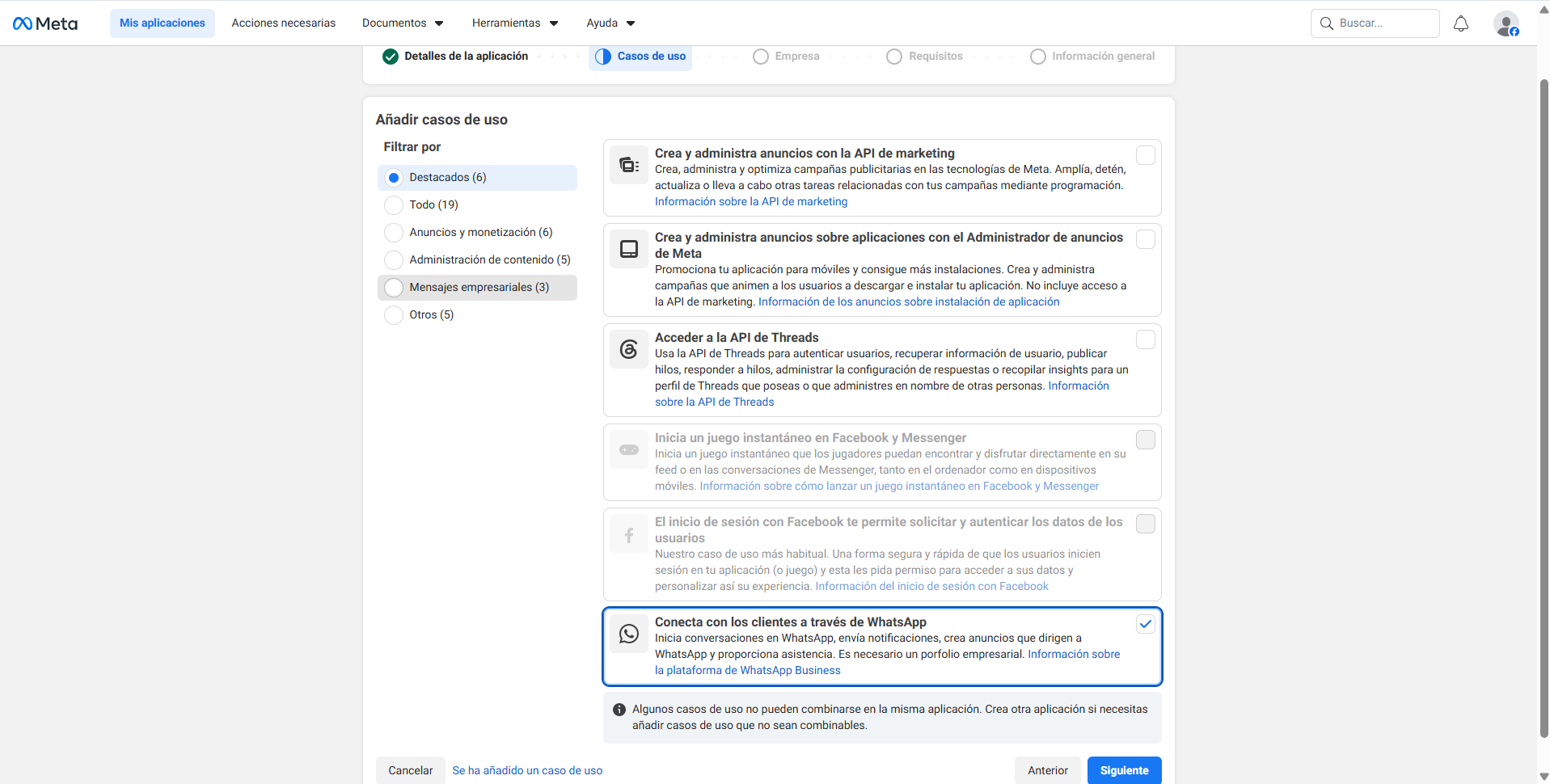This screenshot has width=1550, height=784.
Task: Go to Casos de uso step
Action: click(640, 57)
